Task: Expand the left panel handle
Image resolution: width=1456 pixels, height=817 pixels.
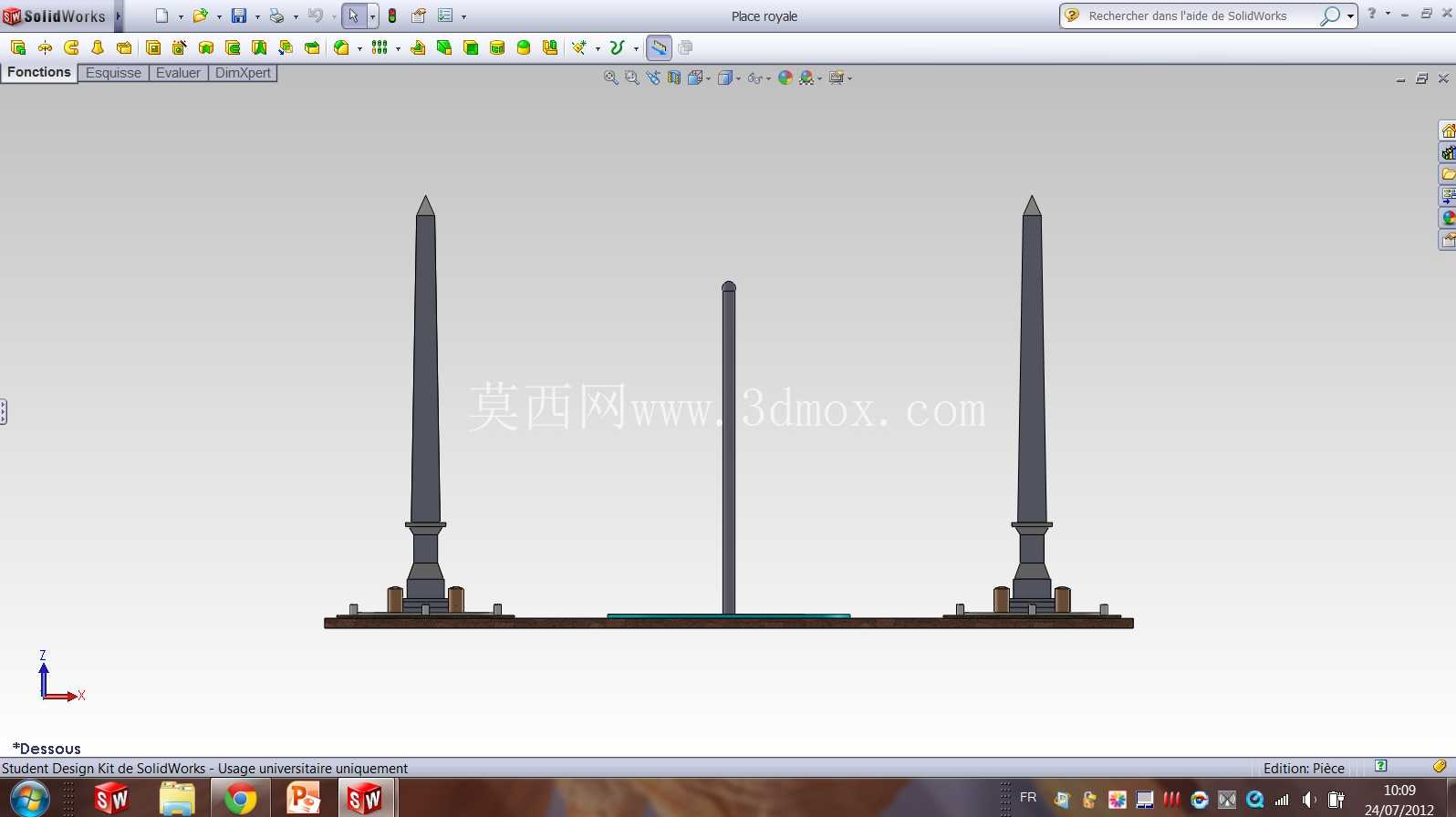Action: 4,412
